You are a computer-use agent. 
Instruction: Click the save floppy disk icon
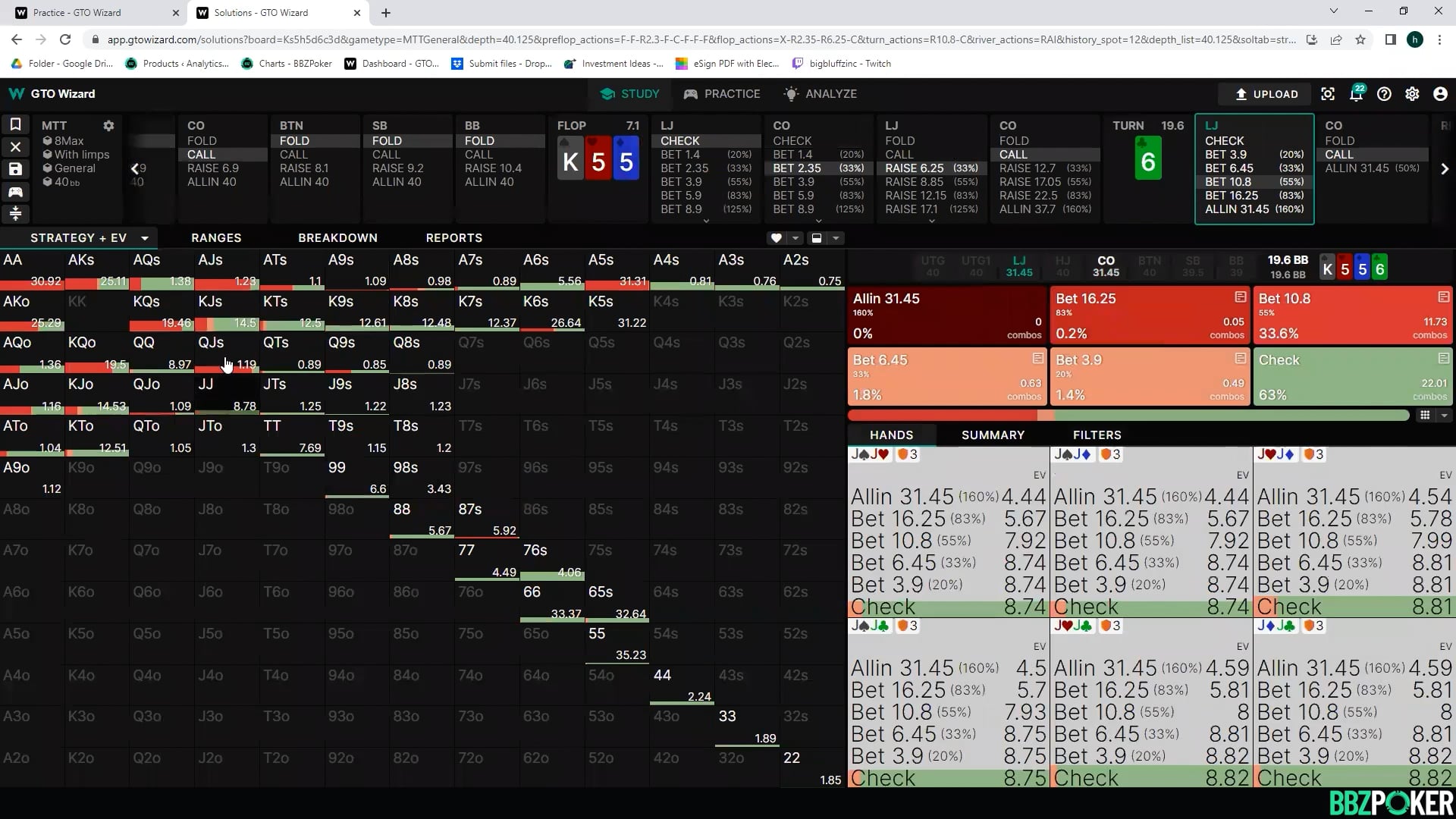(x=15, y=169)
